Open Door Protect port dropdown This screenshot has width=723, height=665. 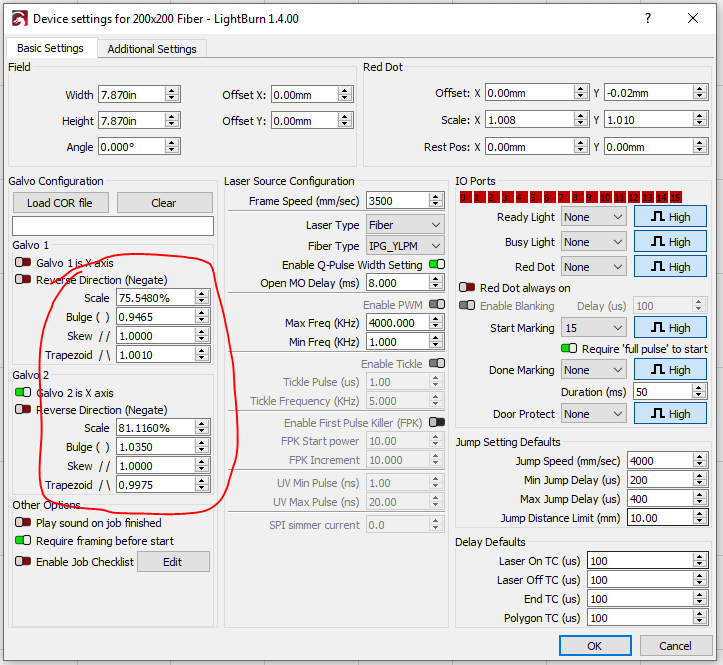pos(593,414)
